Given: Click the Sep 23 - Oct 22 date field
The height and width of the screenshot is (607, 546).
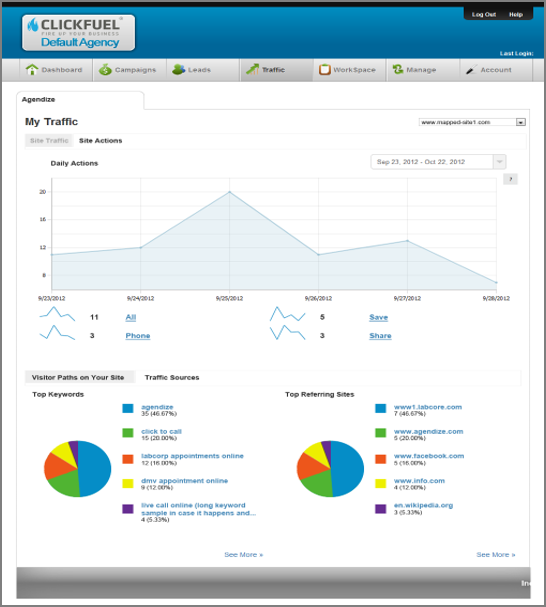Looking at the screenshot, I should [x=432, y=162].
